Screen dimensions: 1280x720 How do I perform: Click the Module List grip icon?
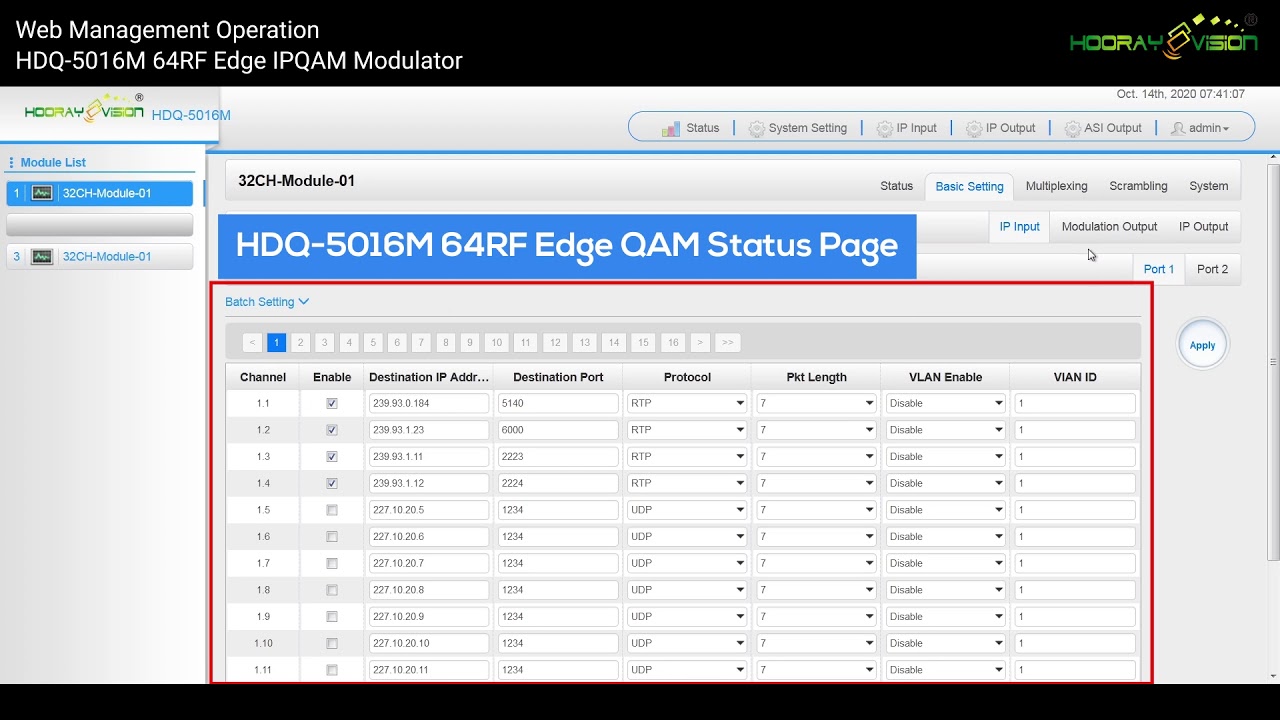[11, 162]
